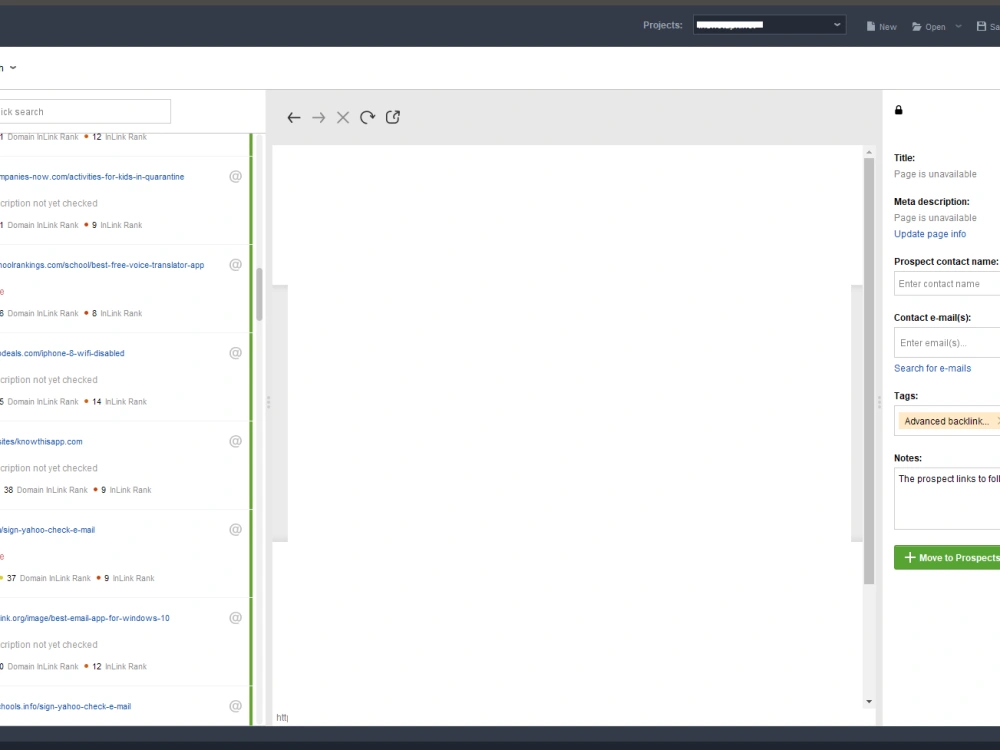This screenshot has width=1000, height=750.
Task: Expand the dropdown chevron under the header
Action: coord(13,68)
